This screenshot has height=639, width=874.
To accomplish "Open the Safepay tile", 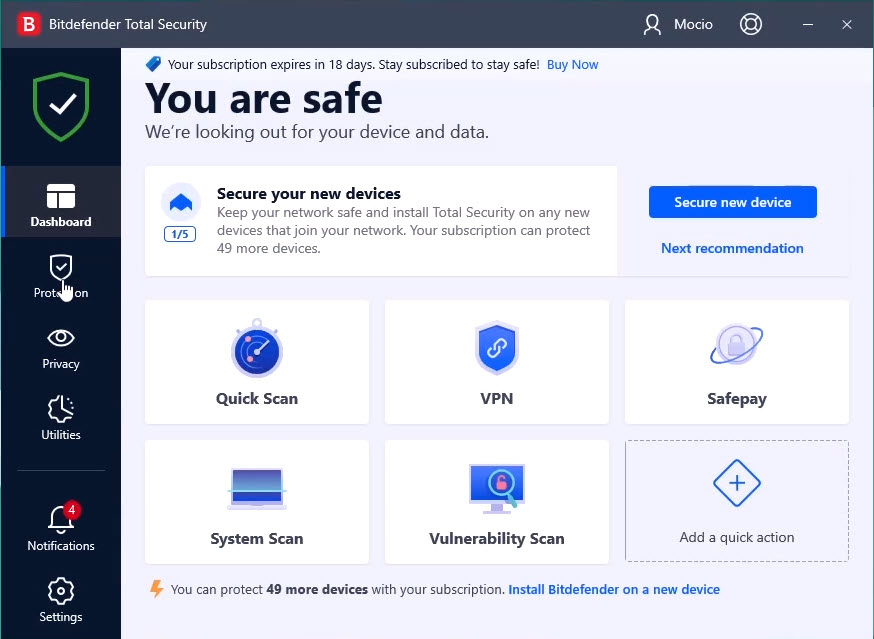I will click(737, 362).
